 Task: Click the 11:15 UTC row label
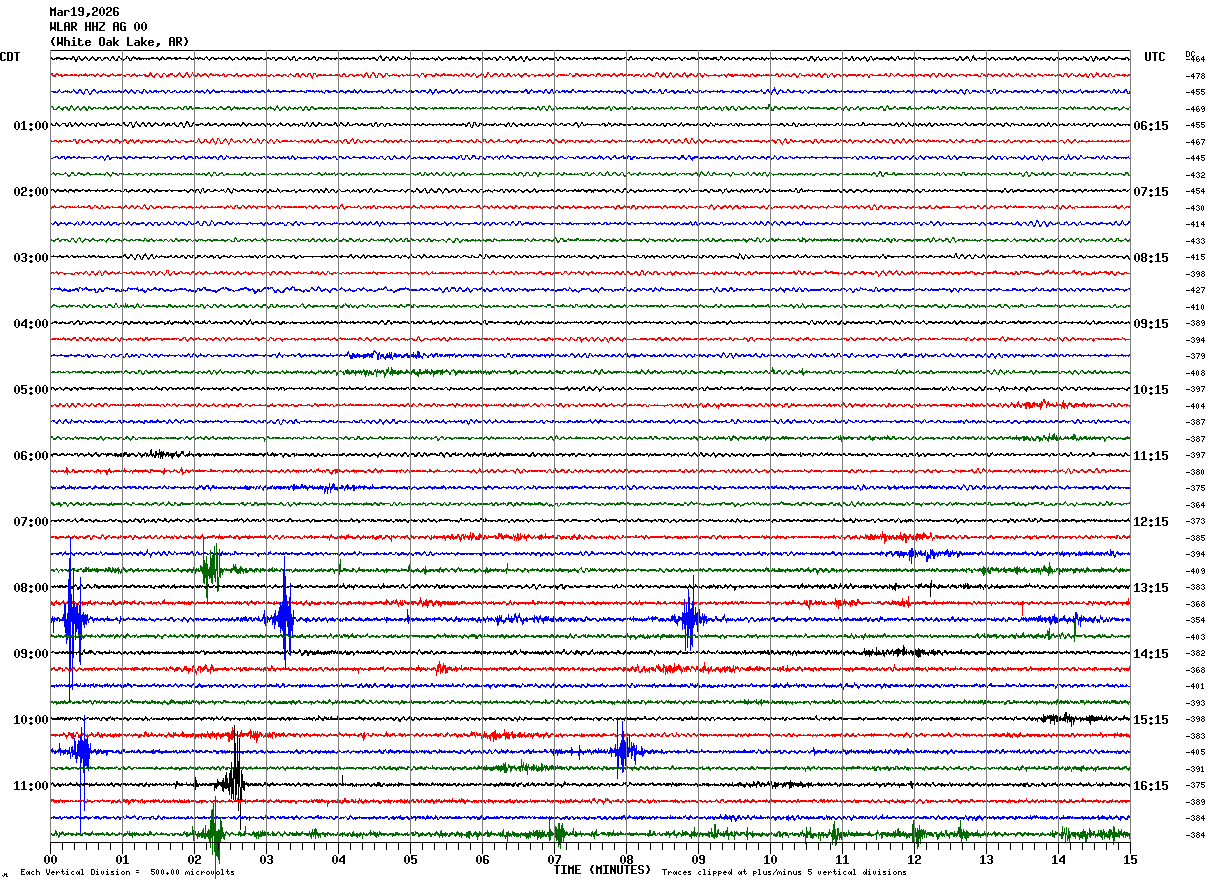(1151, 456)
